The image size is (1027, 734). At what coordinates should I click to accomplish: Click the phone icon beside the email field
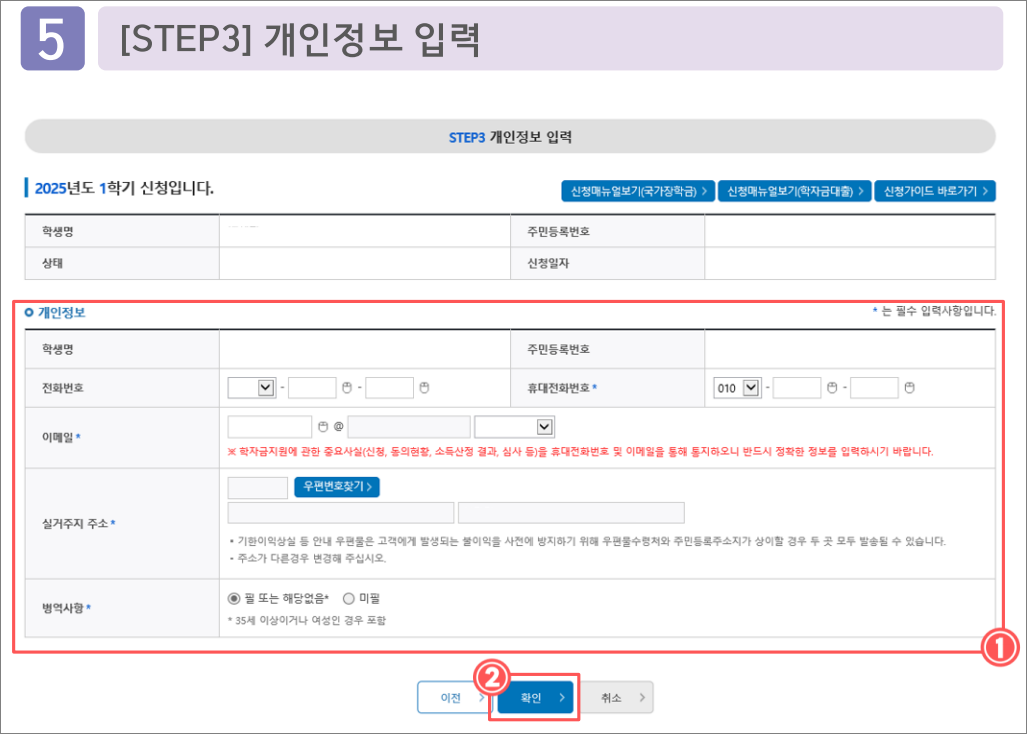coord(322,425)
